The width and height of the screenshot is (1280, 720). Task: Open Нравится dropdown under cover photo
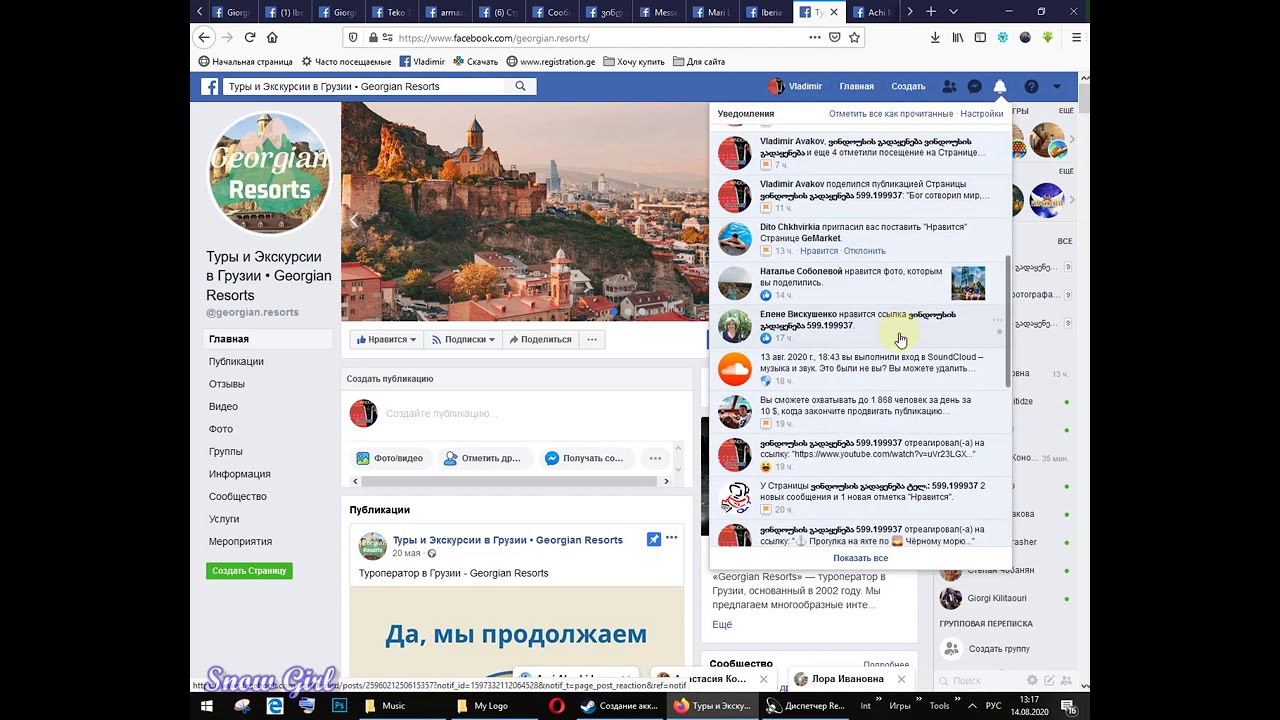click(385, 340)
